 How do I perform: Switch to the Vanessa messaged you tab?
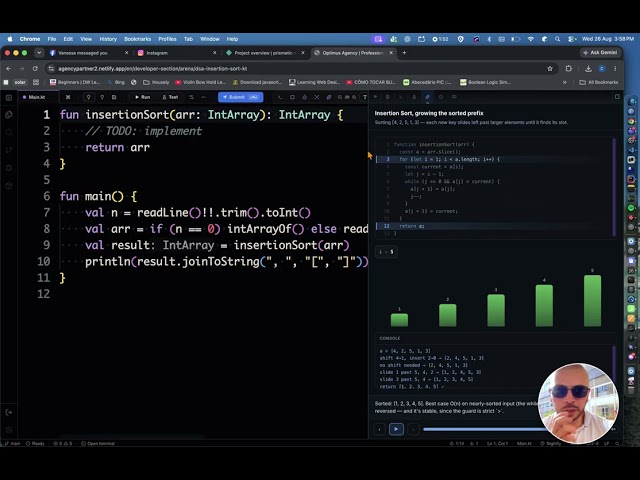(x=88, y=53)
